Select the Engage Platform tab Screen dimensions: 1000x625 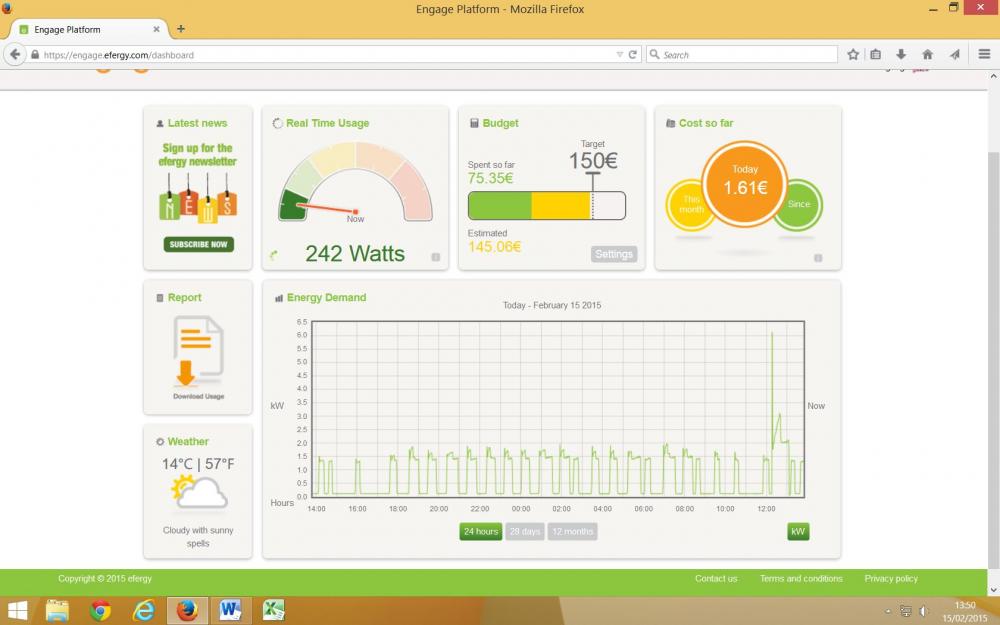click(x=89, y=29)
